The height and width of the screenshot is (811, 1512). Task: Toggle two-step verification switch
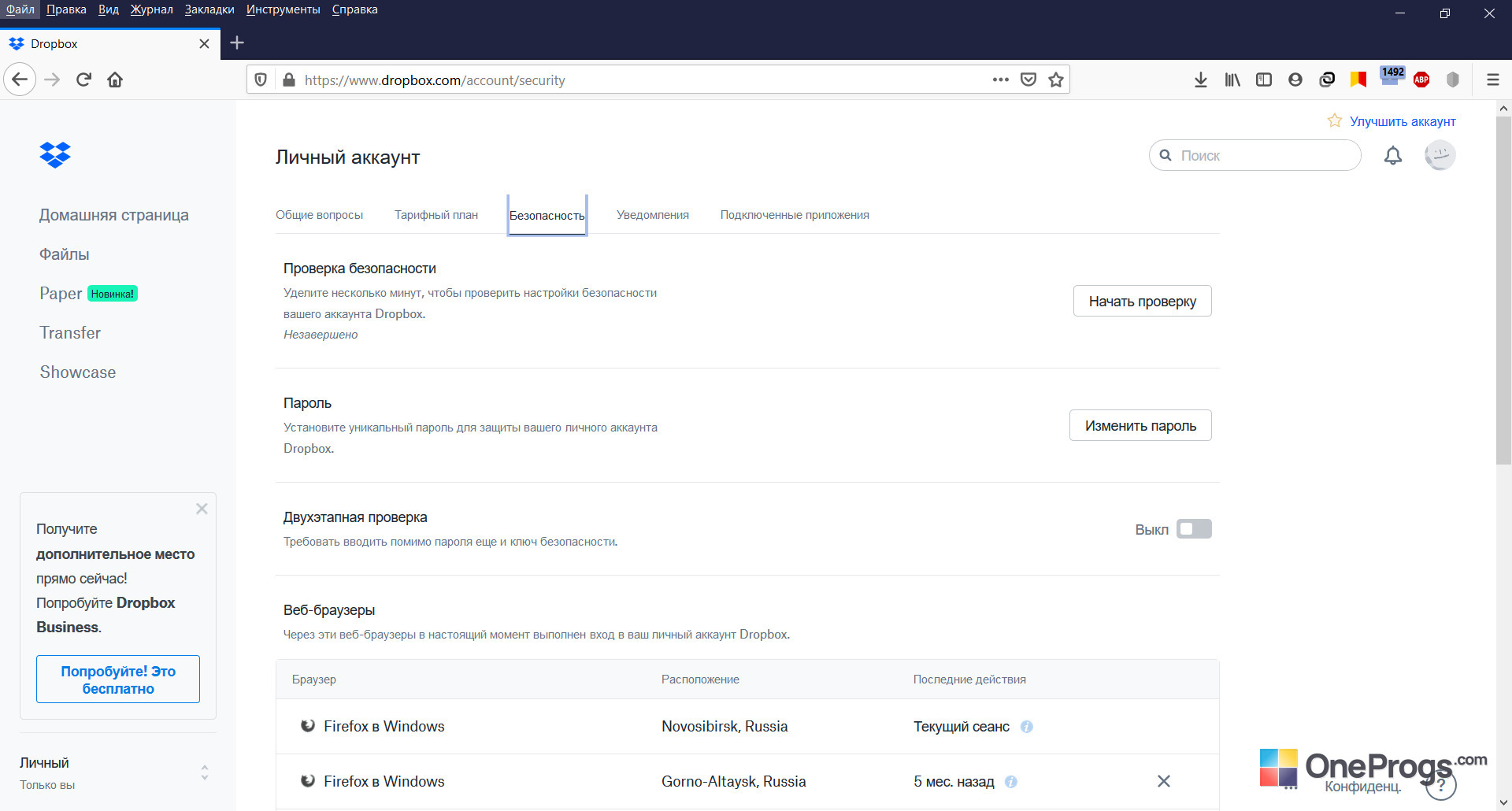tap(1194, 529)
